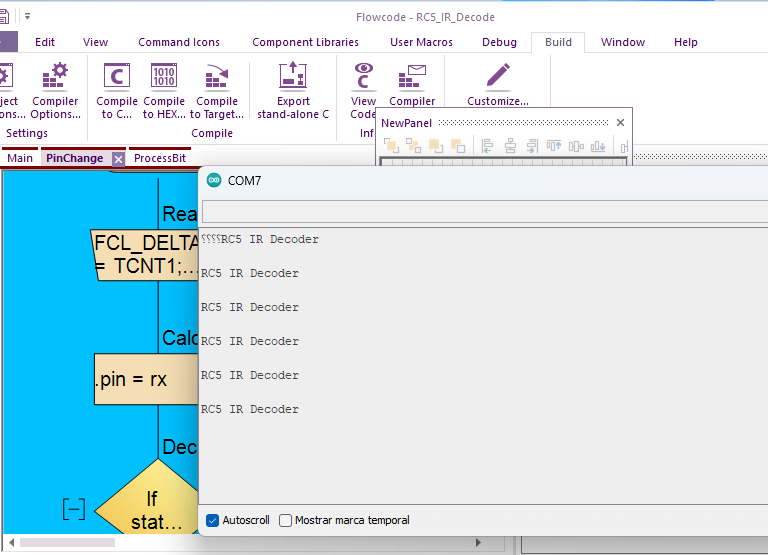768x555 pixels.
Task: Click the Compile to C icon
Action: [117, 91]
